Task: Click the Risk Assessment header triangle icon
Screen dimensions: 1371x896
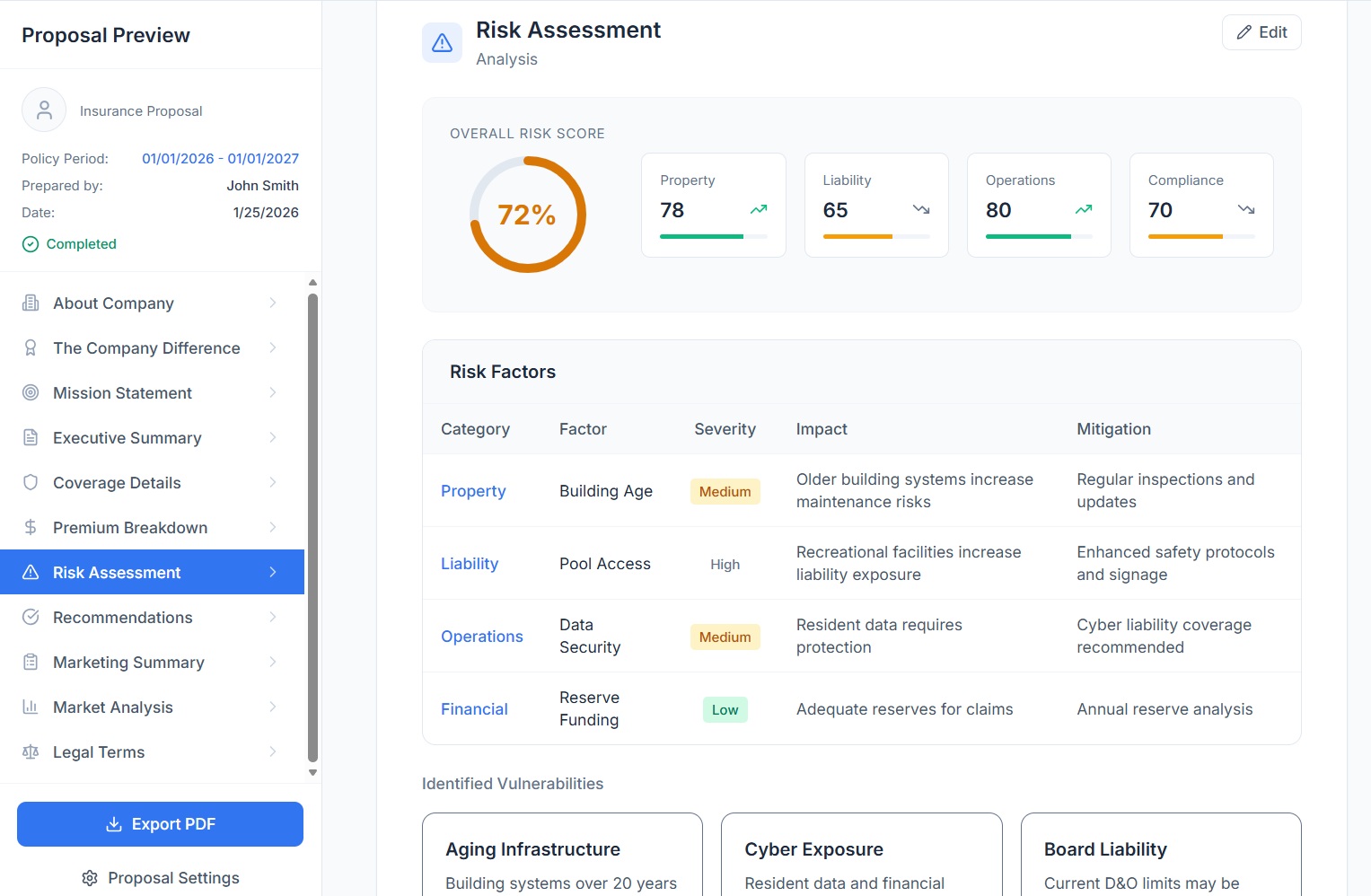Action: point(443,43)
